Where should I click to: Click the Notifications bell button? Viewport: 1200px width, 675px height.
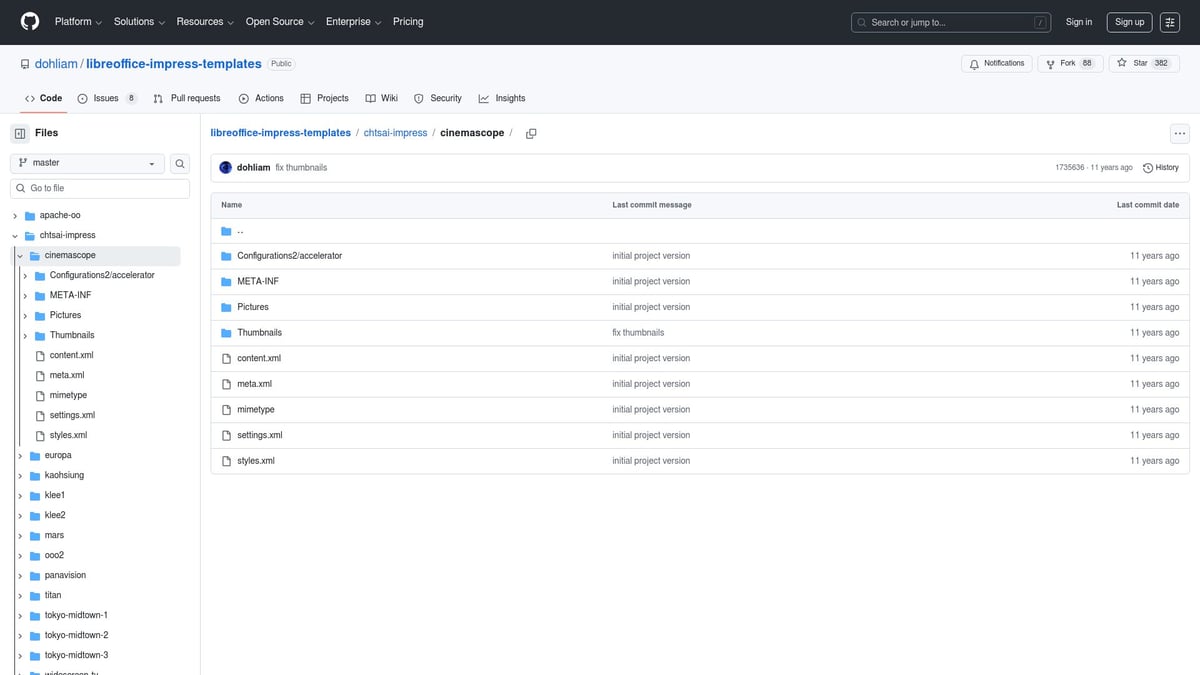point(997,63)
